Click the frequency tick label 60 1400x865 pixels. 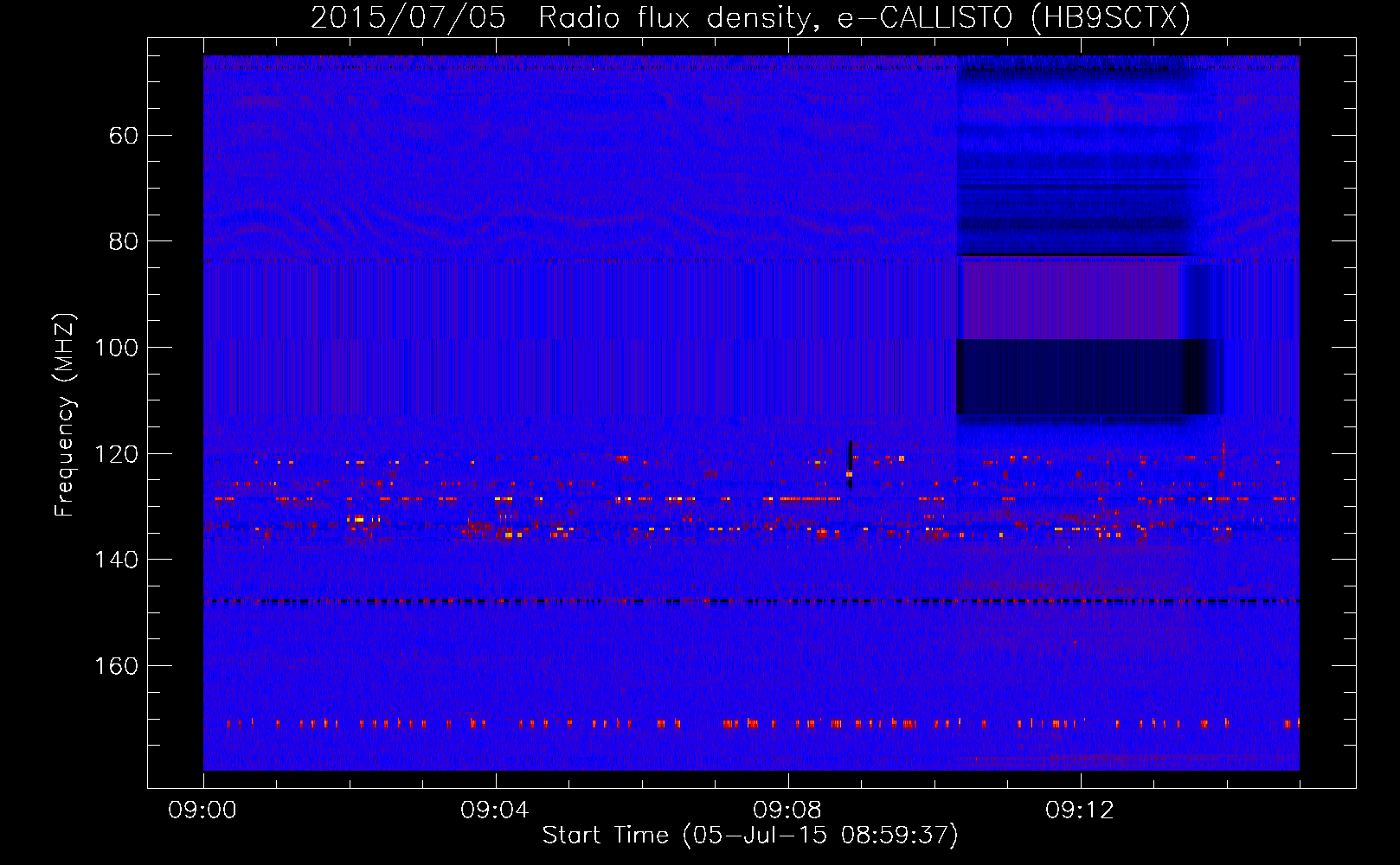pos(124,136)
